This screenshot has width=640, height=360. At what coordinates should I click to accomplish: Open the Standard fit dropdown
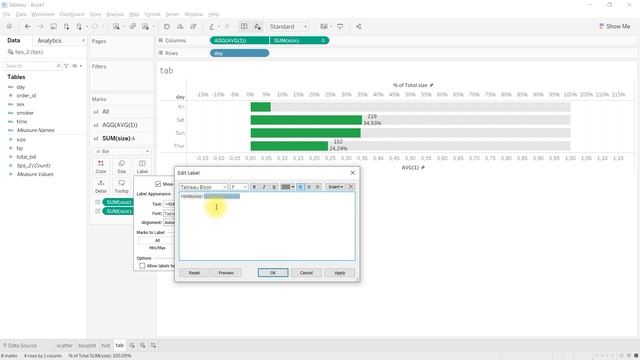click(x=288, y=27)
